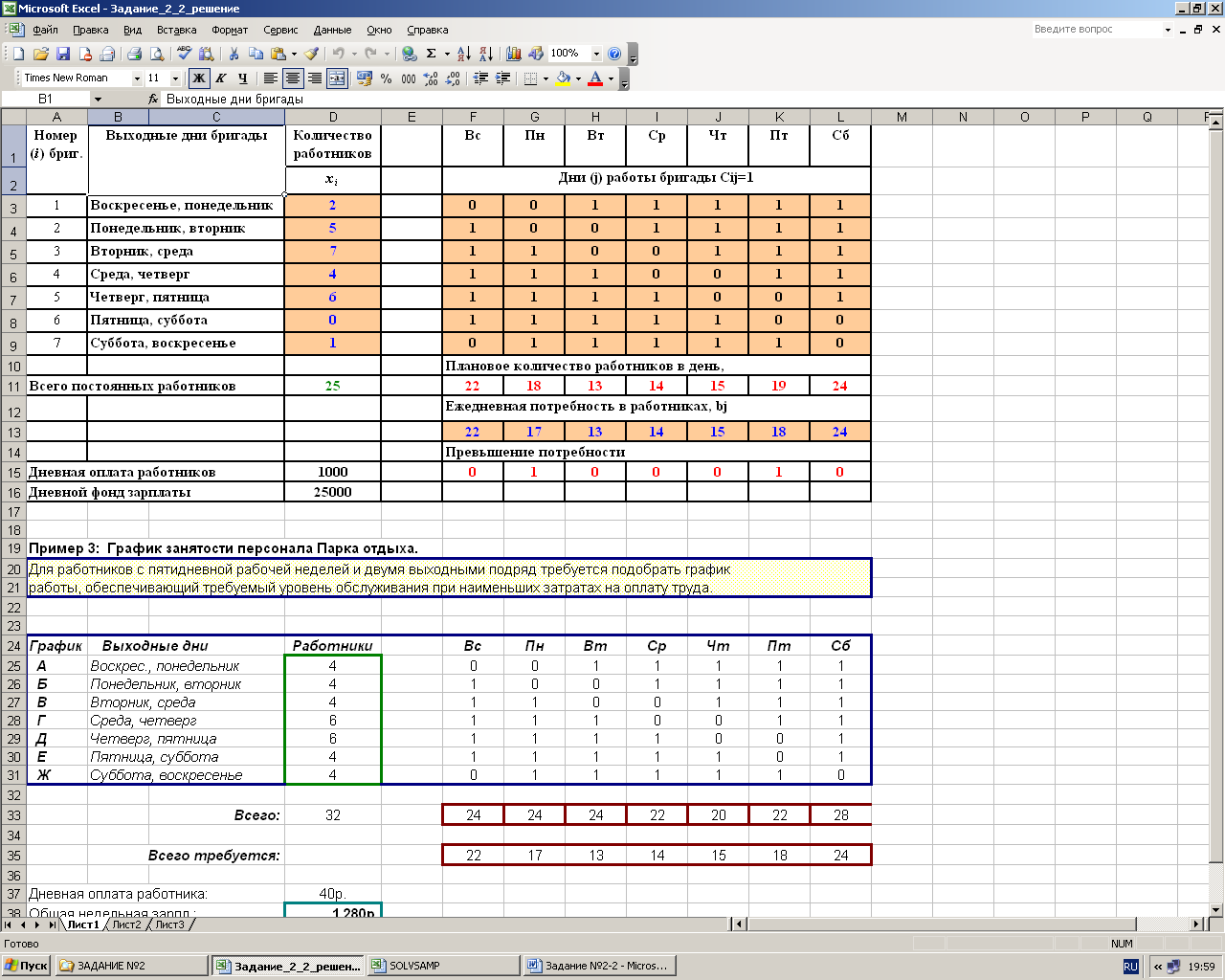1225x980 pixels.
Task: Switch to SOLVSAMP taskbar button
Action: point(442,966)
